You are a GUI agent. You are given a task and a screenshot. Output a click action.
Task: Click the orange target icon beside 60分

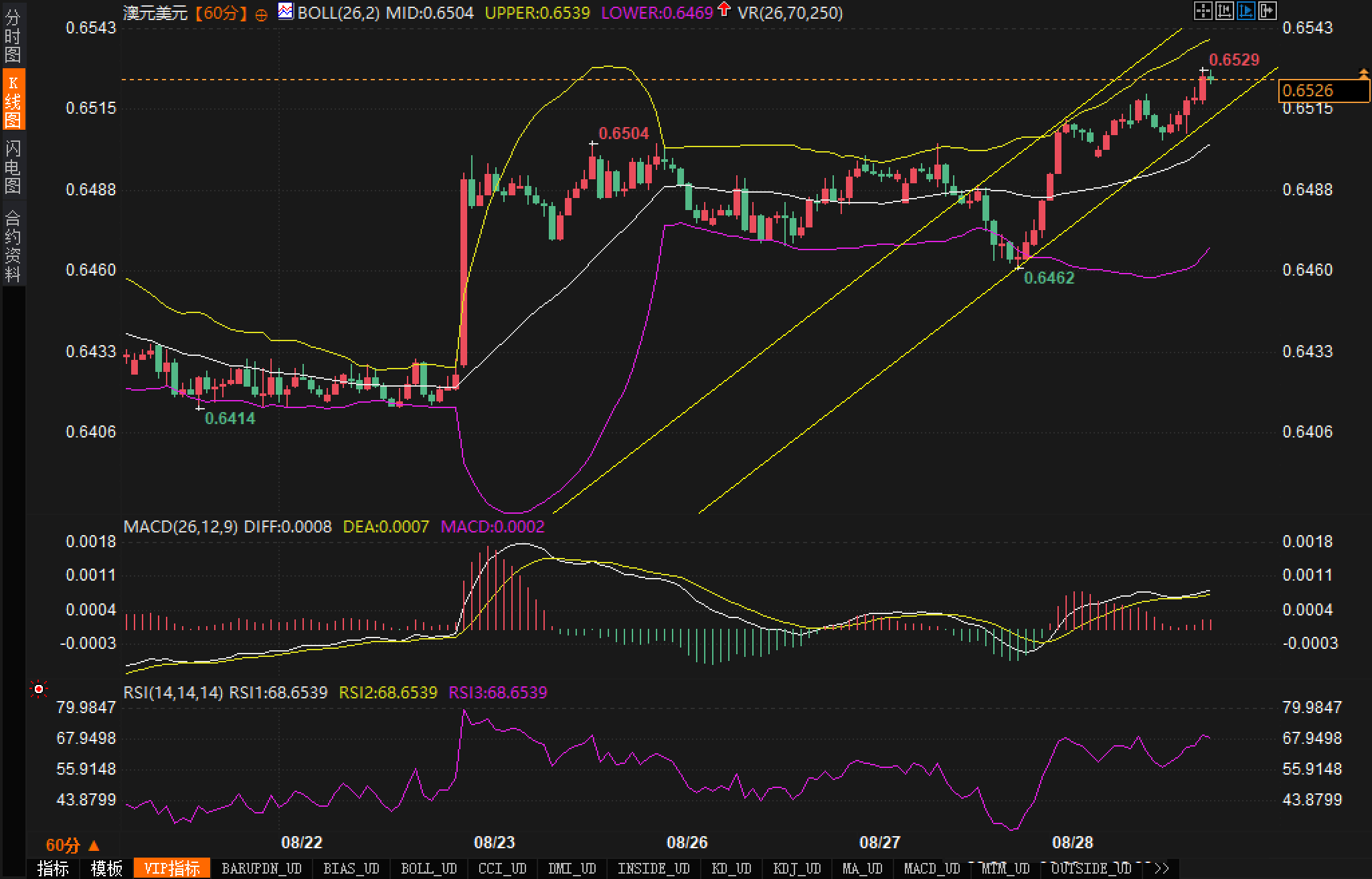click(x=262, y=14)
